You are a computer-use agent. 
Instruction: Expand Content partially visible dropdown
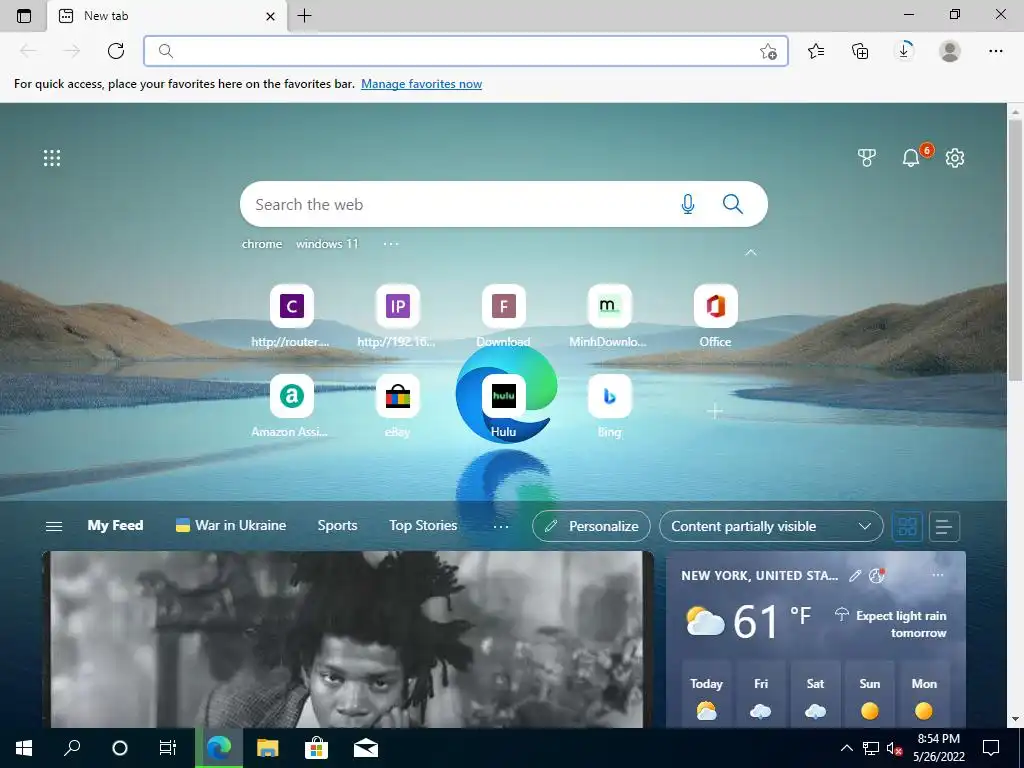[771, 526]
